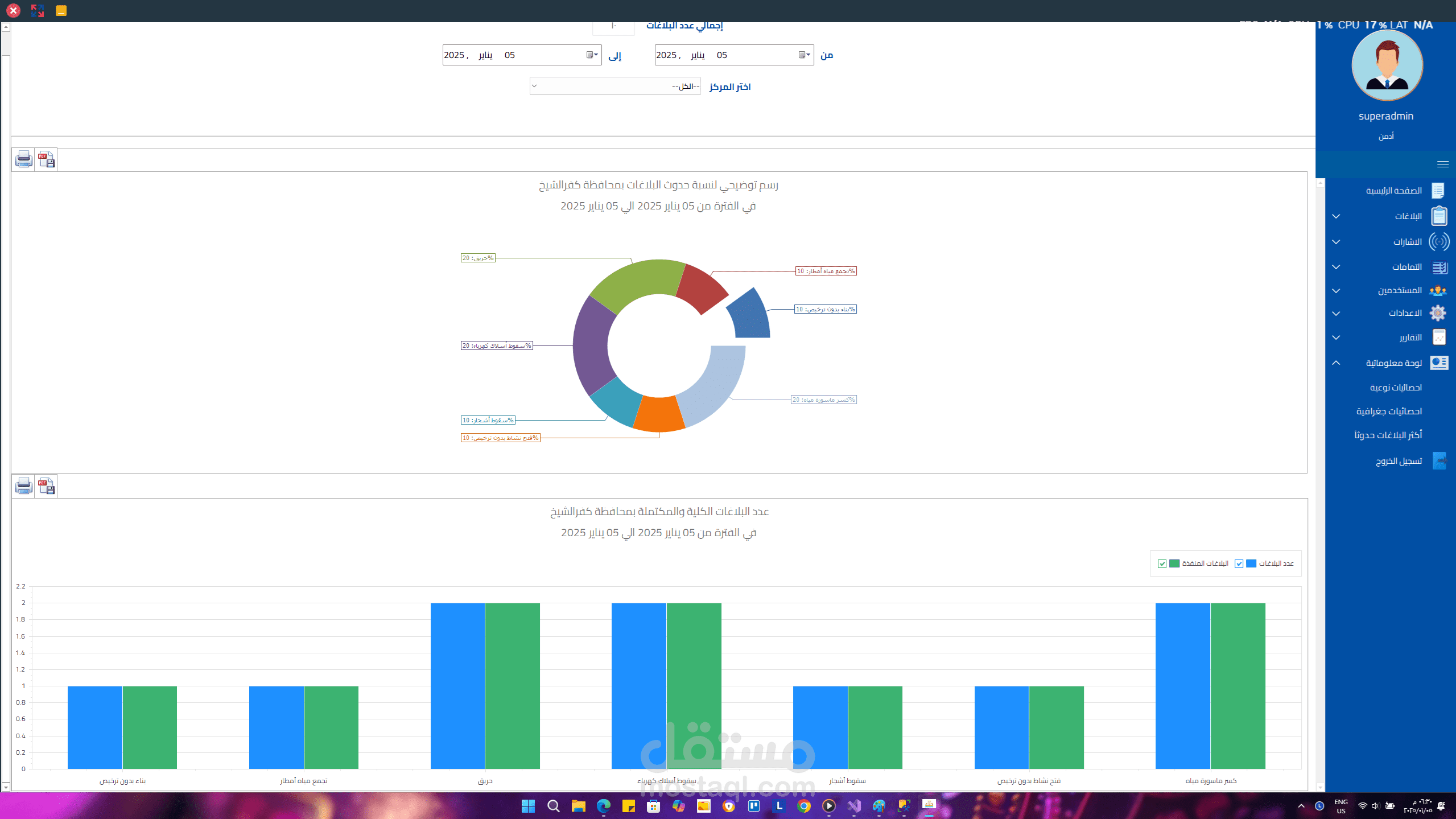
Task: Expand the التقارير sidebar menu
Action: pos(1410,338)
